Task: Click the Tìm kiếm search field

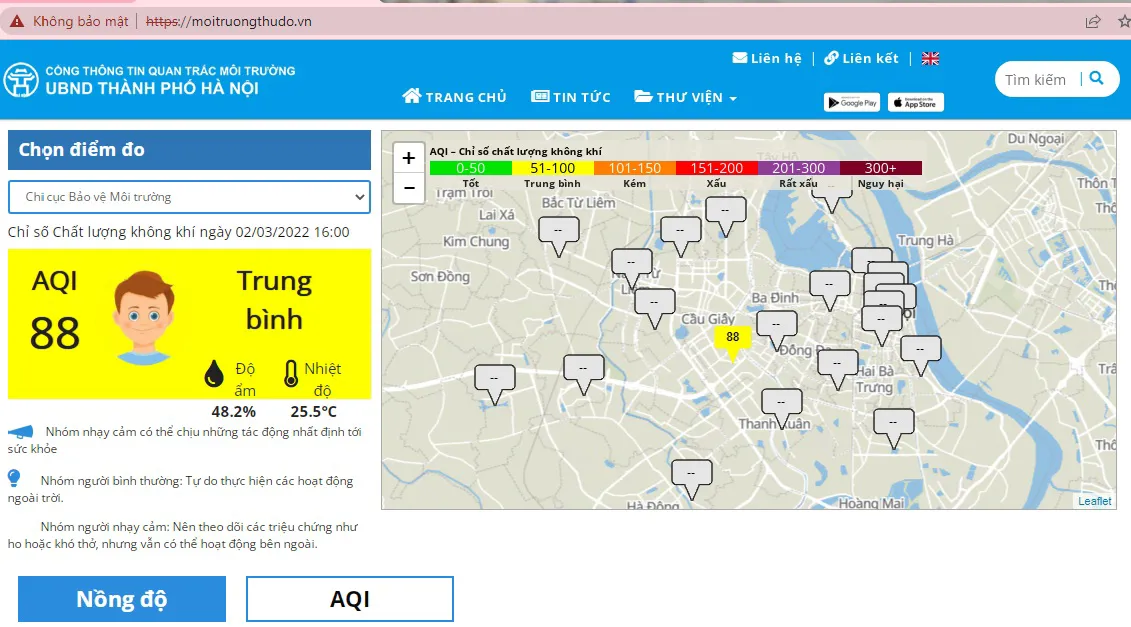Action: point(1037,79)
